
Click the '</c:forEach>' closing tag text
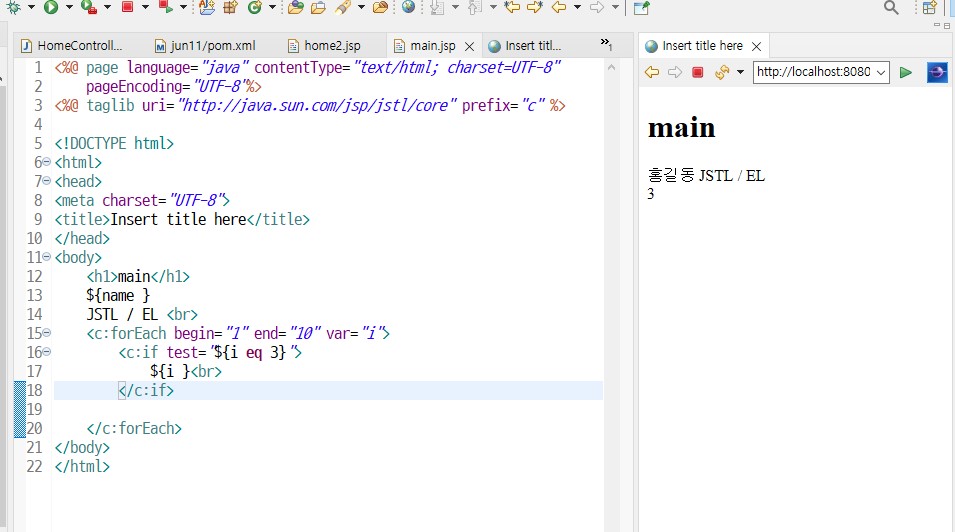(134, 428)
